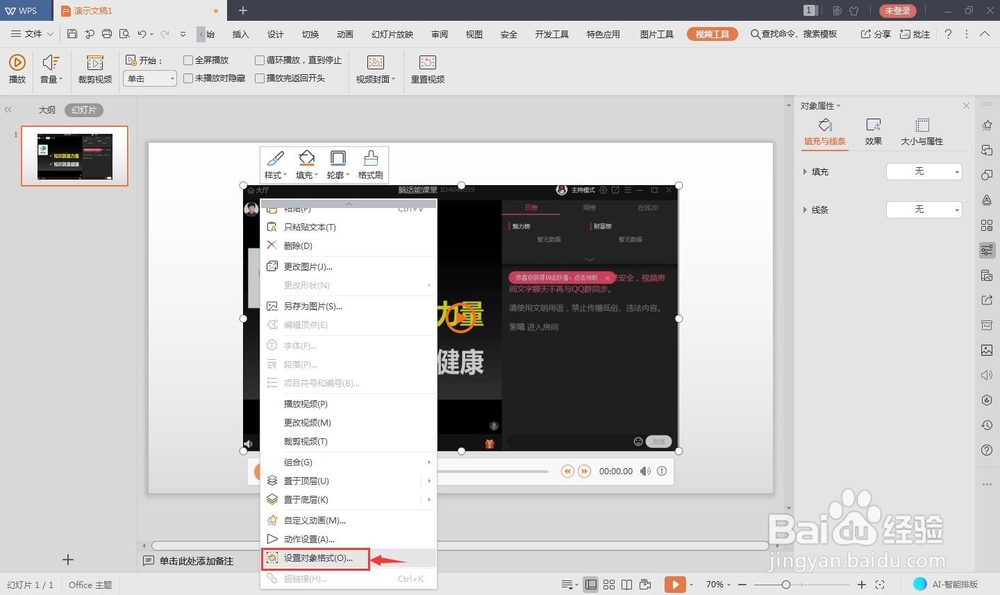Open Video Cover (视频封面) options
This screenshot has width=1000, height=595.
(x=376, y=68)
